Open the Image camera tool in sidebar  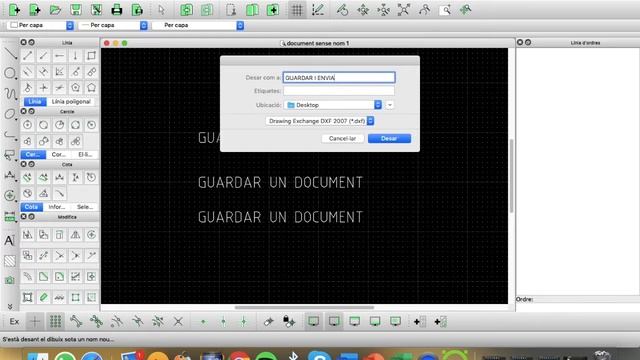pos(9,280)
